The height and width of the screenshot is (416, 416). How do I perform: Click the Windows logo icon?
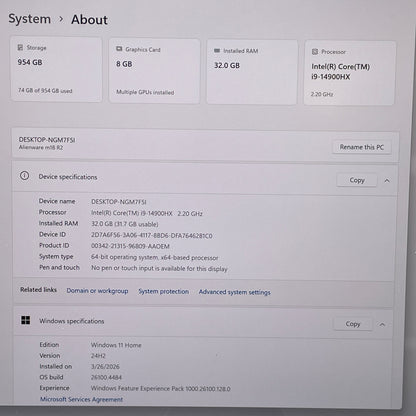tap(26, 320)
